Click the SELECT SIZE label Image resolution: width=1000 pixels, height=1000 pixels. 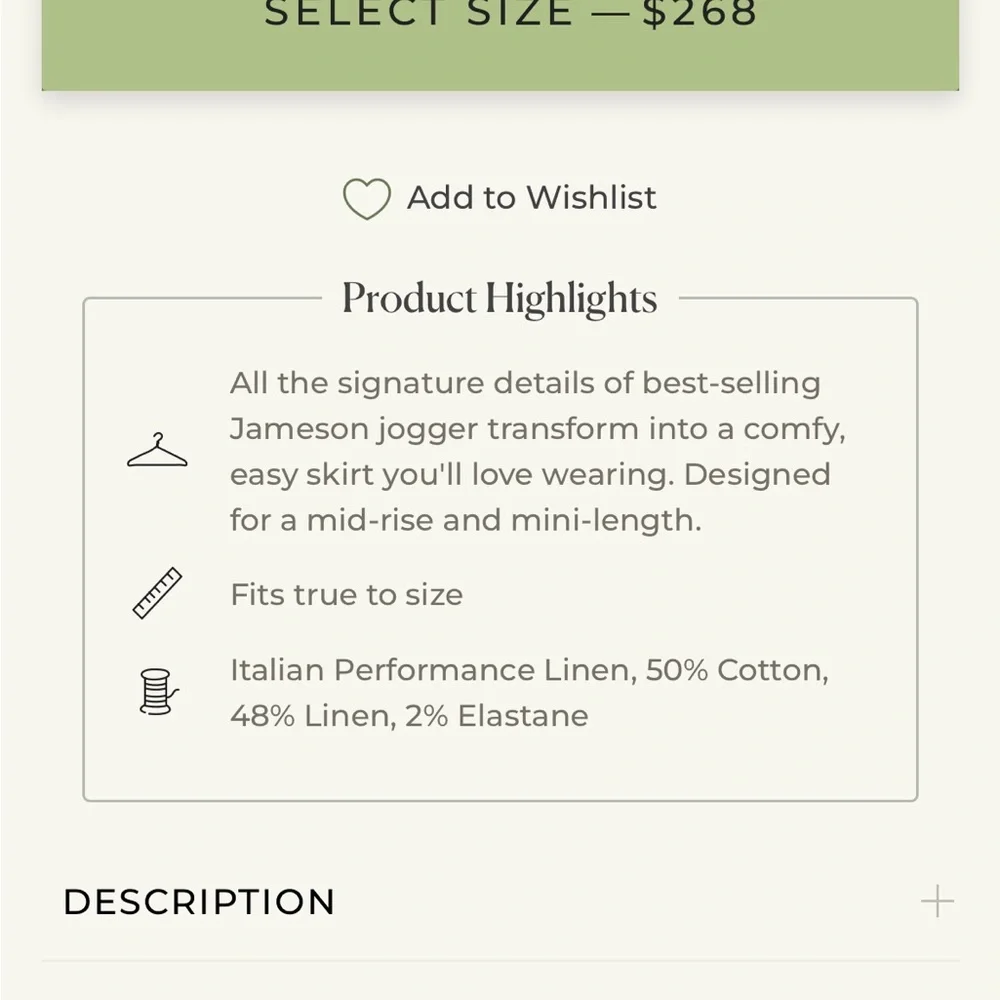tap(419, 13)
